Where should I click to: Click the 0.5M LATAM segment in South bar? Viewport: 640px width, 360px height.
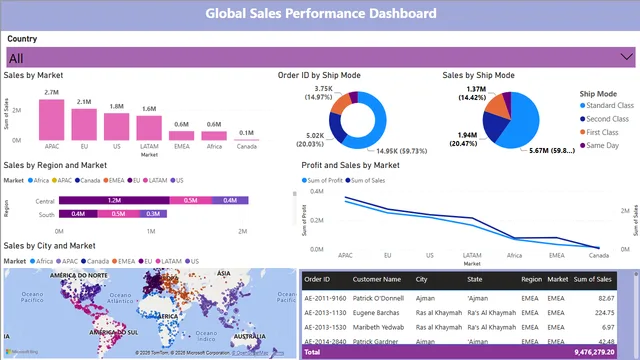(x=118, y=214)
